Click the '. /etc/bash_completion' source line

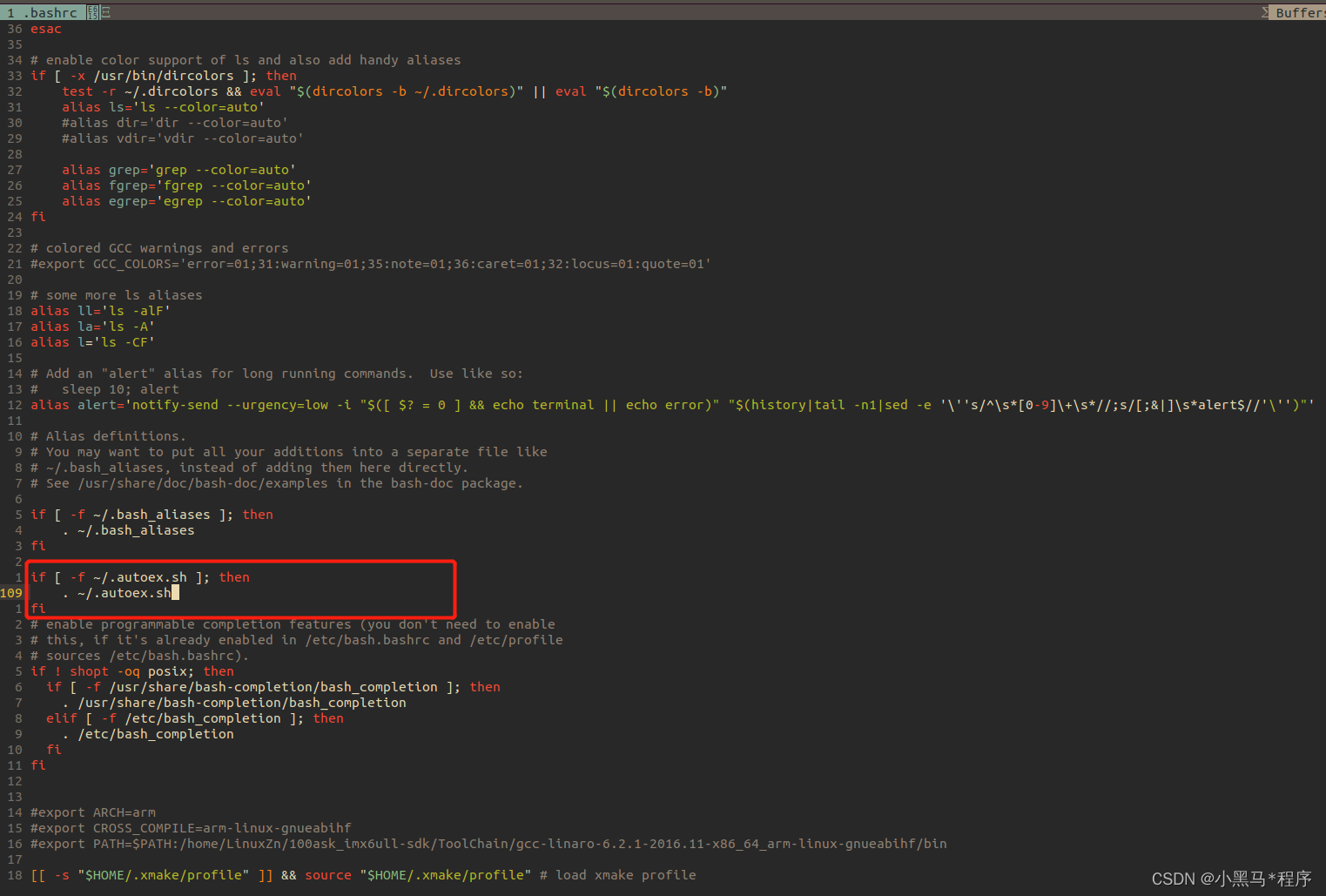pyautogui.click(x=148, y=734)
